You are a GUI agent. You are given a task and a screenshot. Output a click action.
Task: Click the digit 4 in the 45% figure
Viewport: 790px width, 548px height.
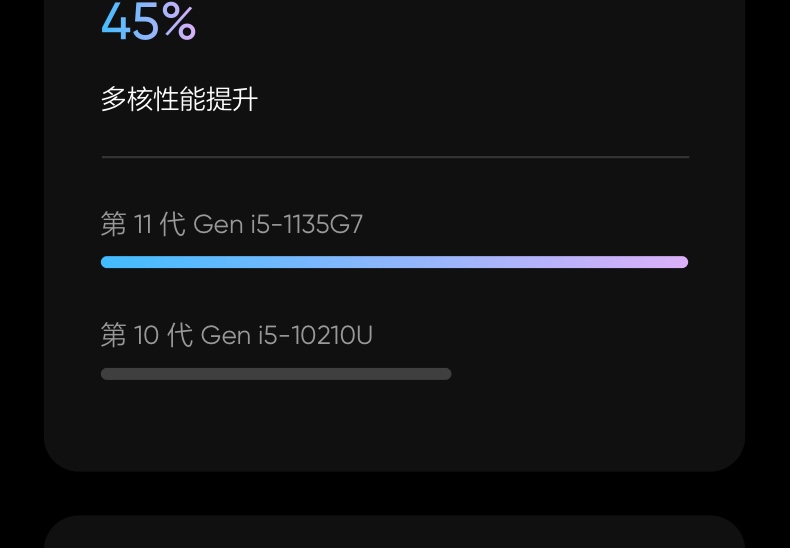[x=116, y=21]
